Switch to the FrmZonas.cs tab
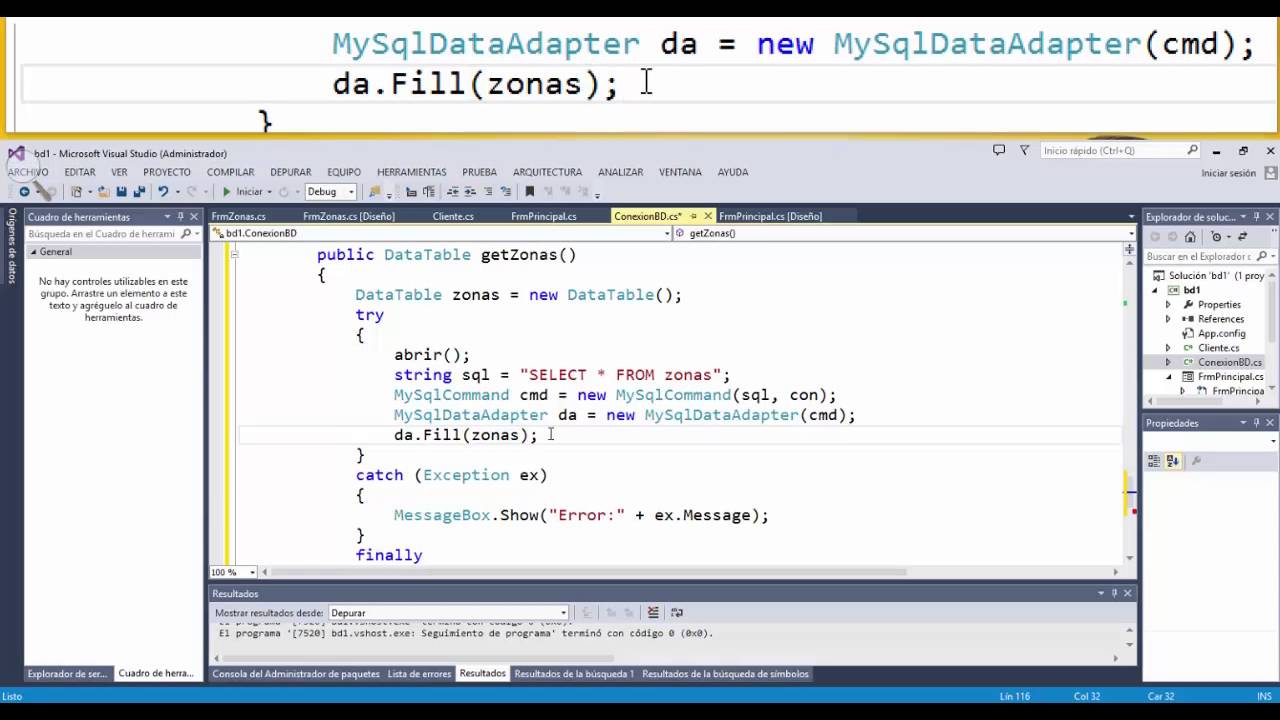The height and width of the screenshot is (720, 1280). [x=238, y=216]
